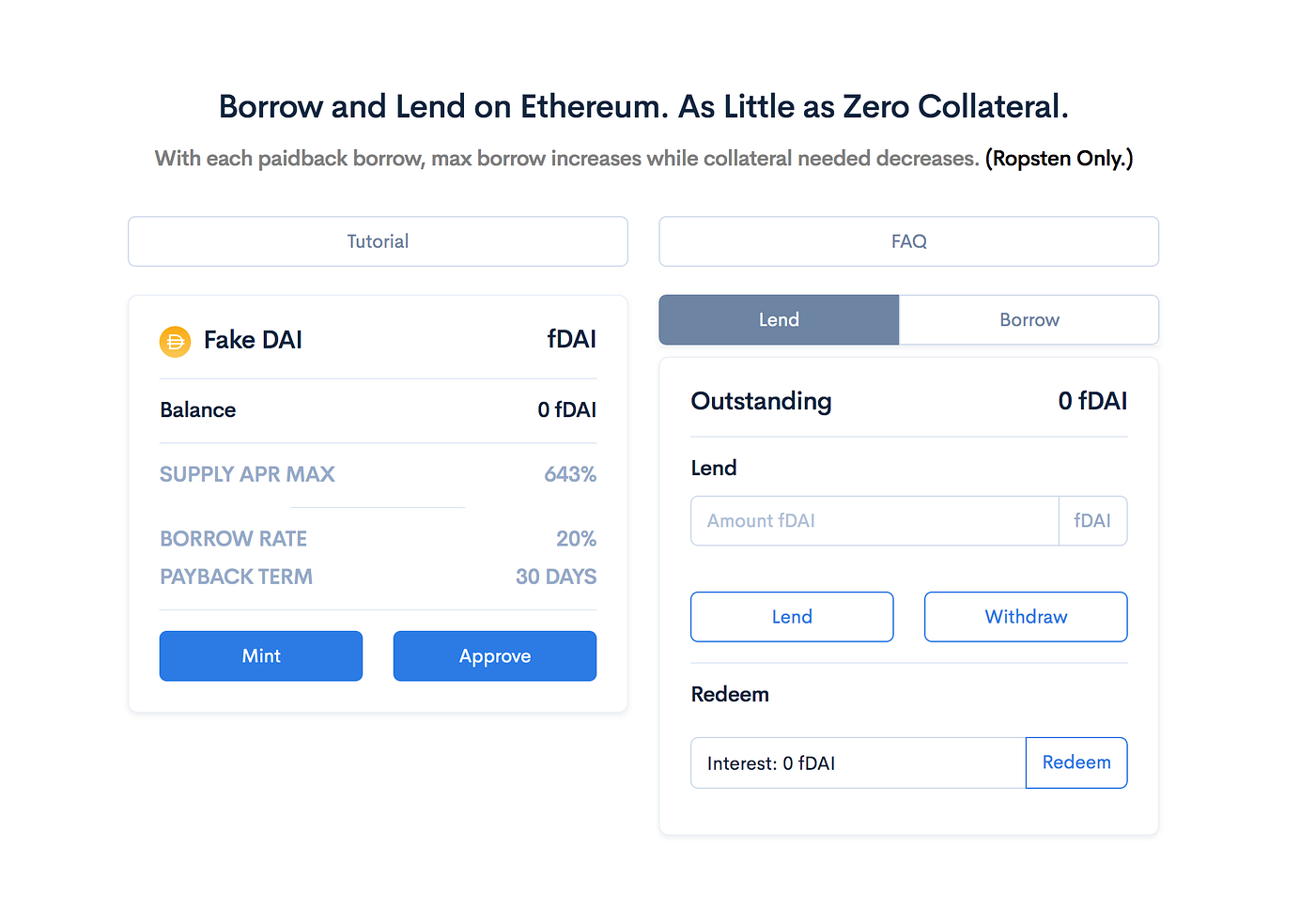Click the Redeem section heading

click(x=730, y=694)
